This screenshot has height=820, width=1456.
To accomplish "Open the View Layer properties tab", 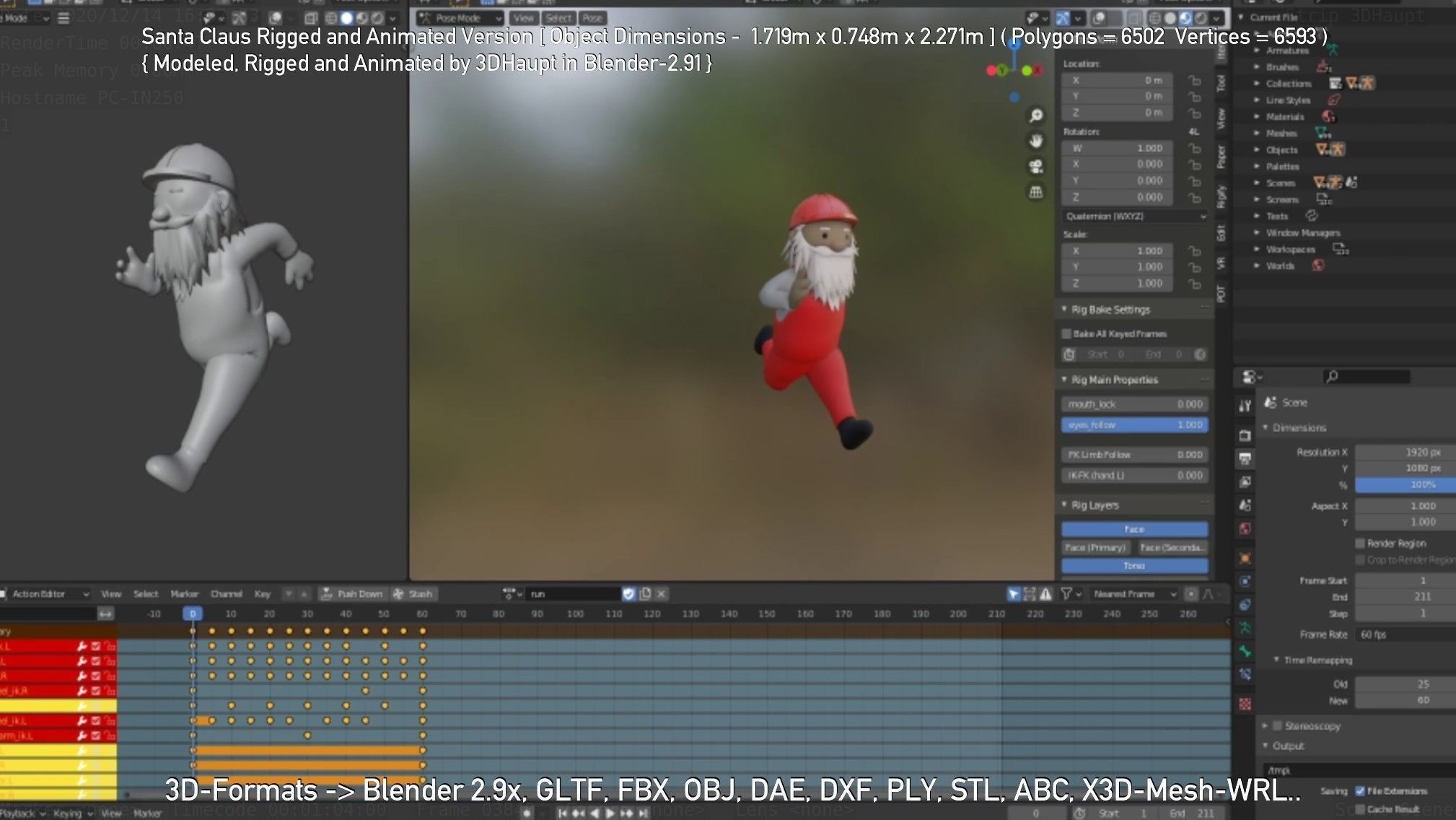I will coord(1245,481).
